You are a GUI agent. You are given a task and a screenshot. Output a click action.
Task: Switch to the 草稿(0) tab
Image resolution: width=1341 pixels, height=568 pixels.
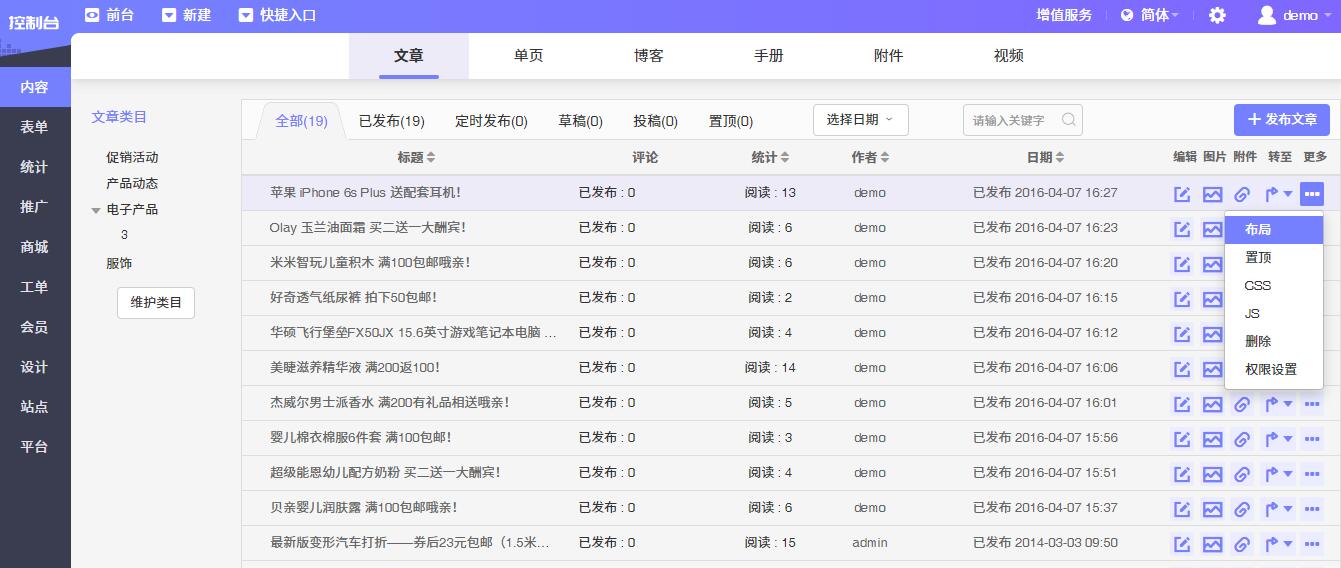coord(580,121)
